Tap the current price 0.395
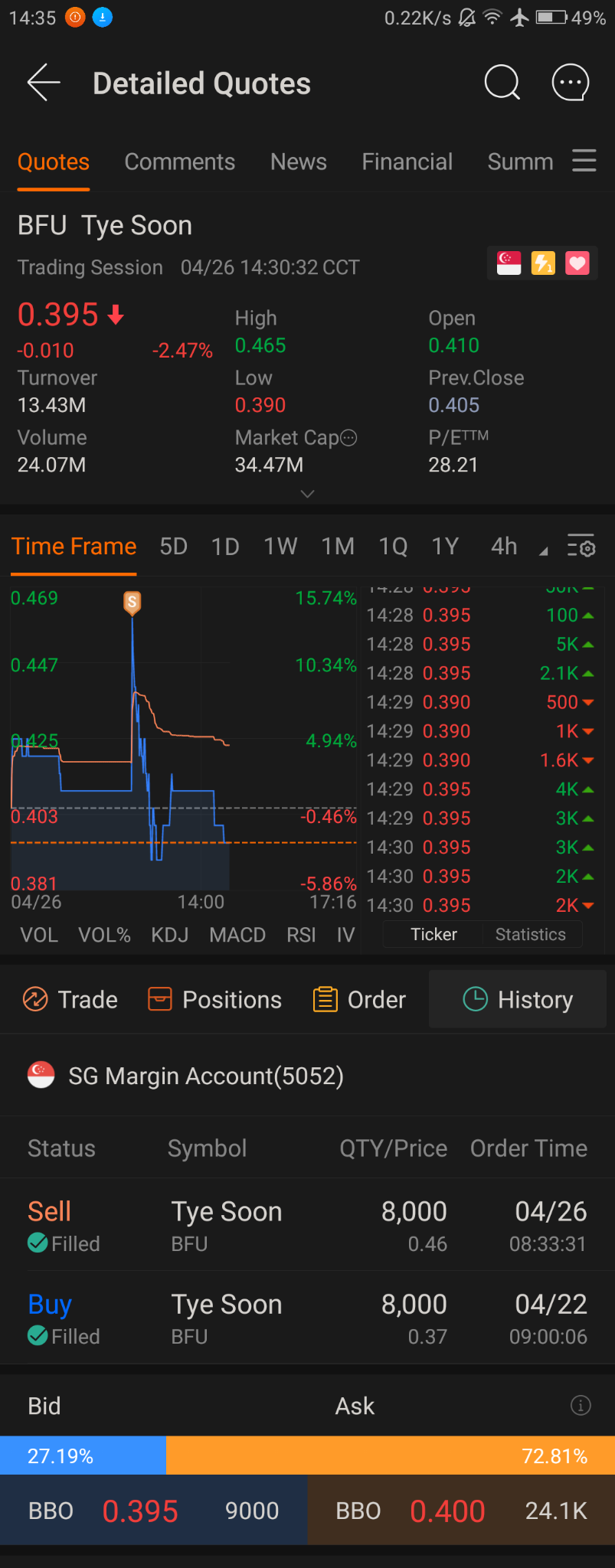 tap(58, 315)
